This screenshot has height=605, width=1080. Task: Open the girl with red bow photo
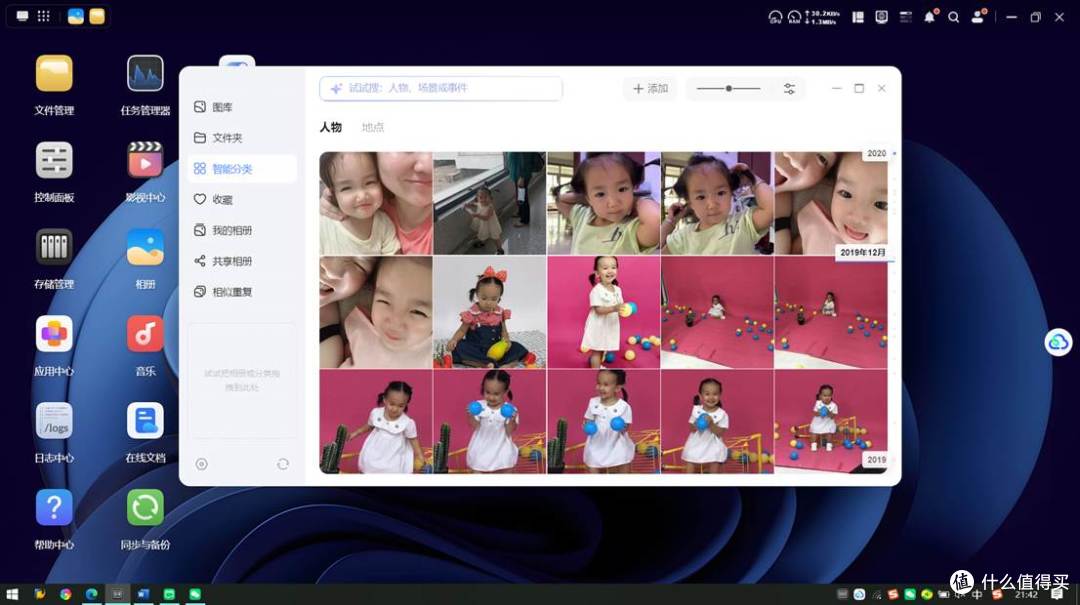click(x=490, y=313)
